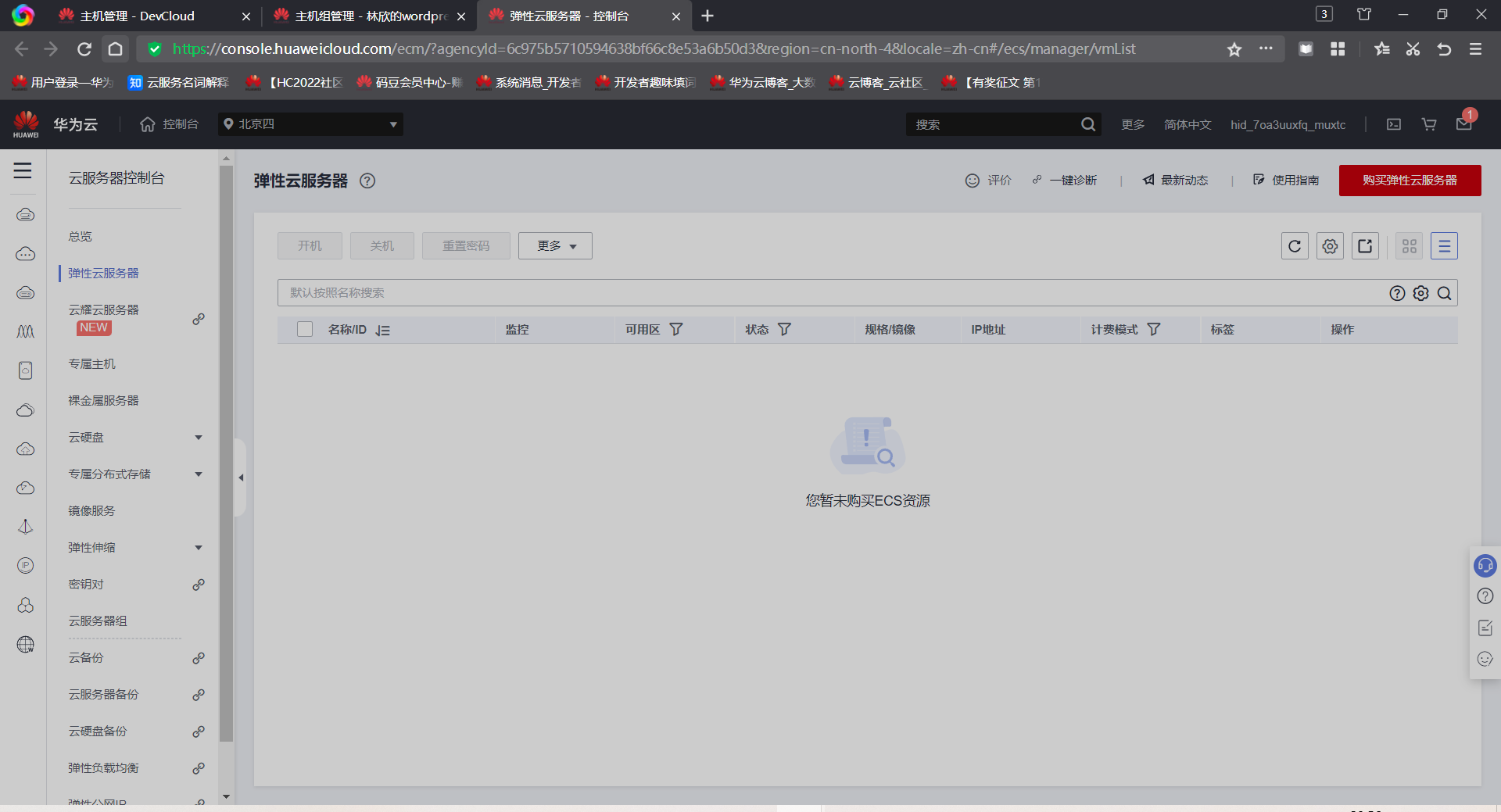Open the shopping cart icon
Image resolution: width=1501 pixels, height=812 pixels.
coord(1429,124)
